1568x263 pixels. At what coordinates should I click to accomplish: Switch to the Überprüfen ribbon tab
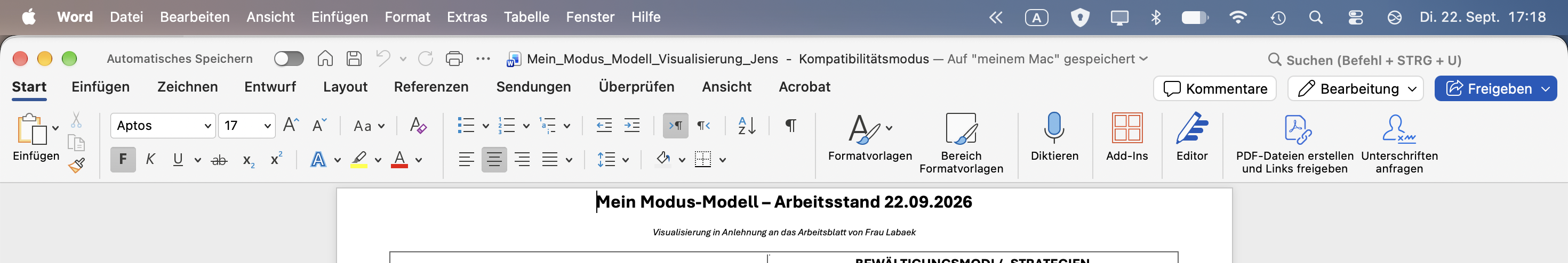point(636,87)
